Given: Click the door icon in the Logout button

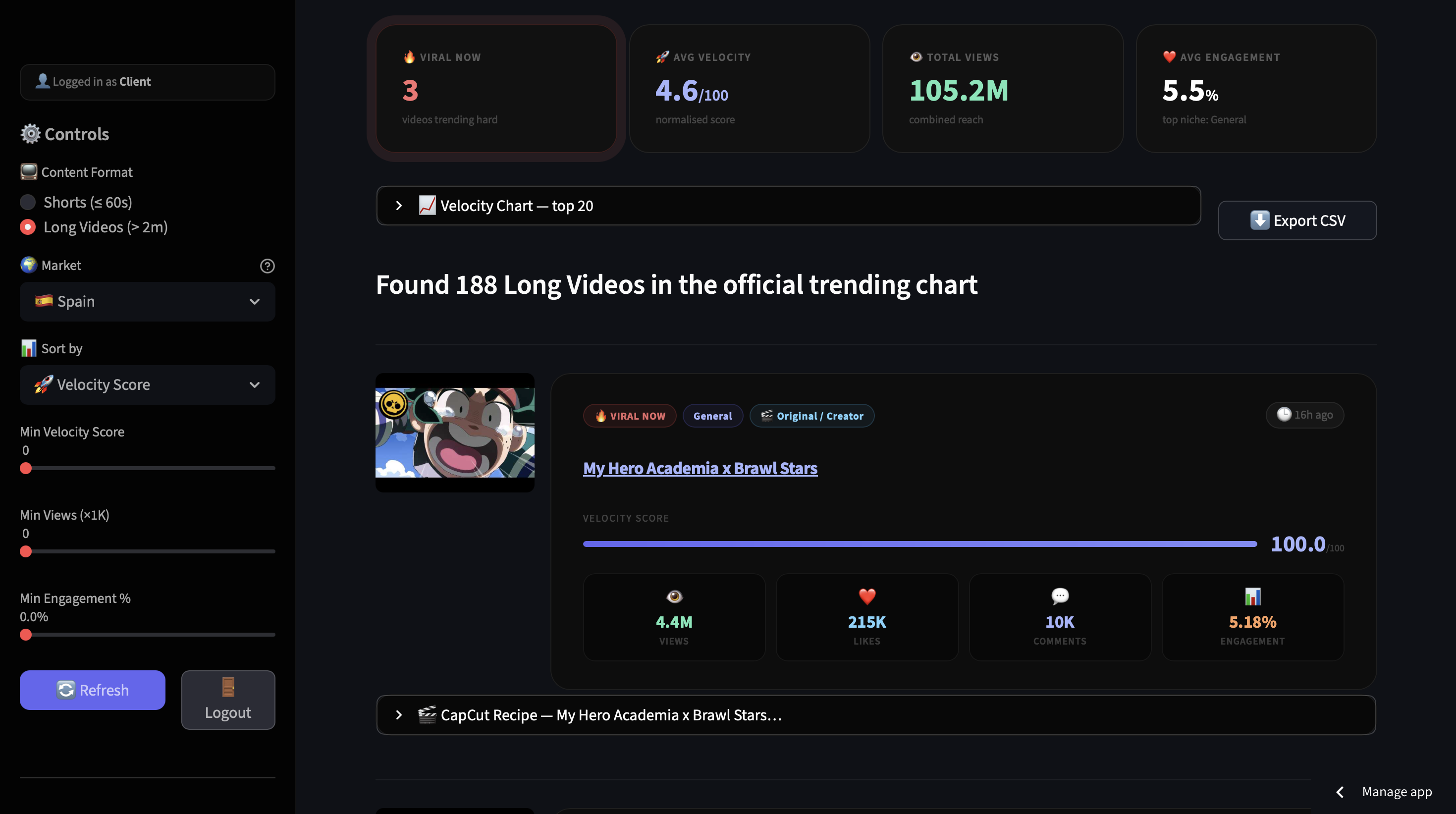Looking at the screenshot, I should [228, 687].
